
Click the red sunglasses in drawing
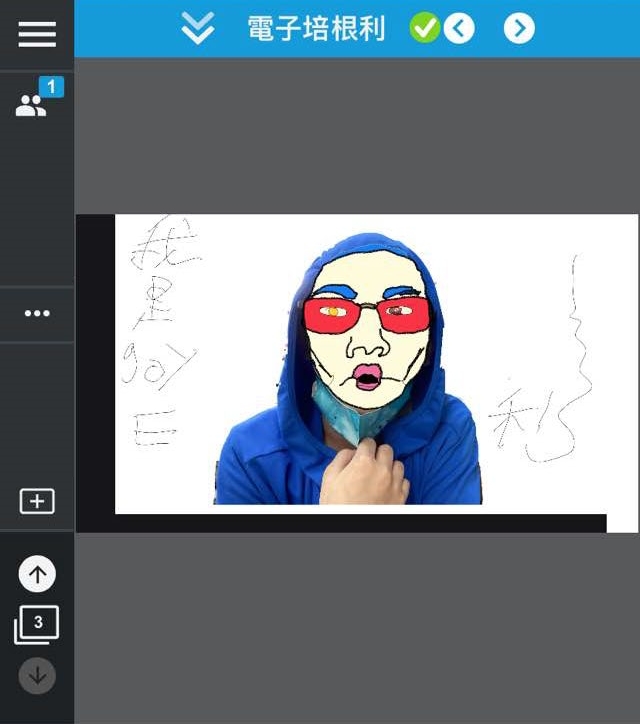point(368,314)
